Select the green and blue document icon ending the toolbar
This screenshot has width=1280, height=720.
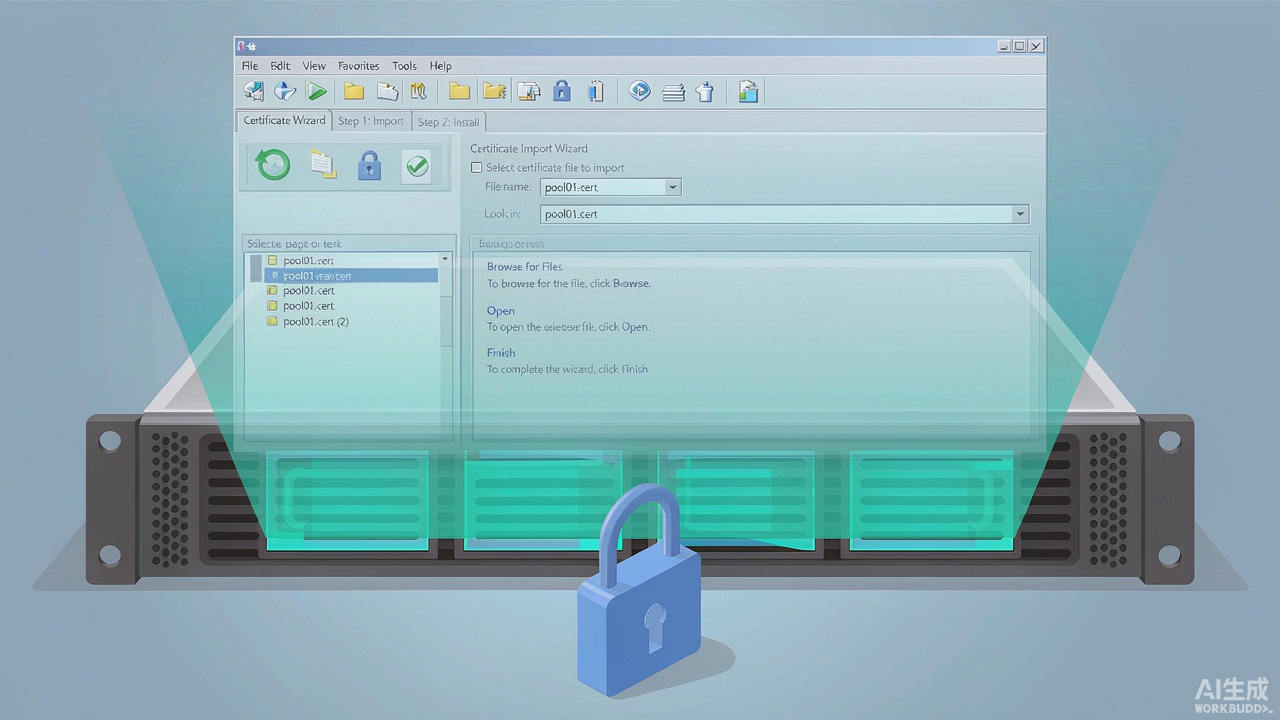[748, 92]
